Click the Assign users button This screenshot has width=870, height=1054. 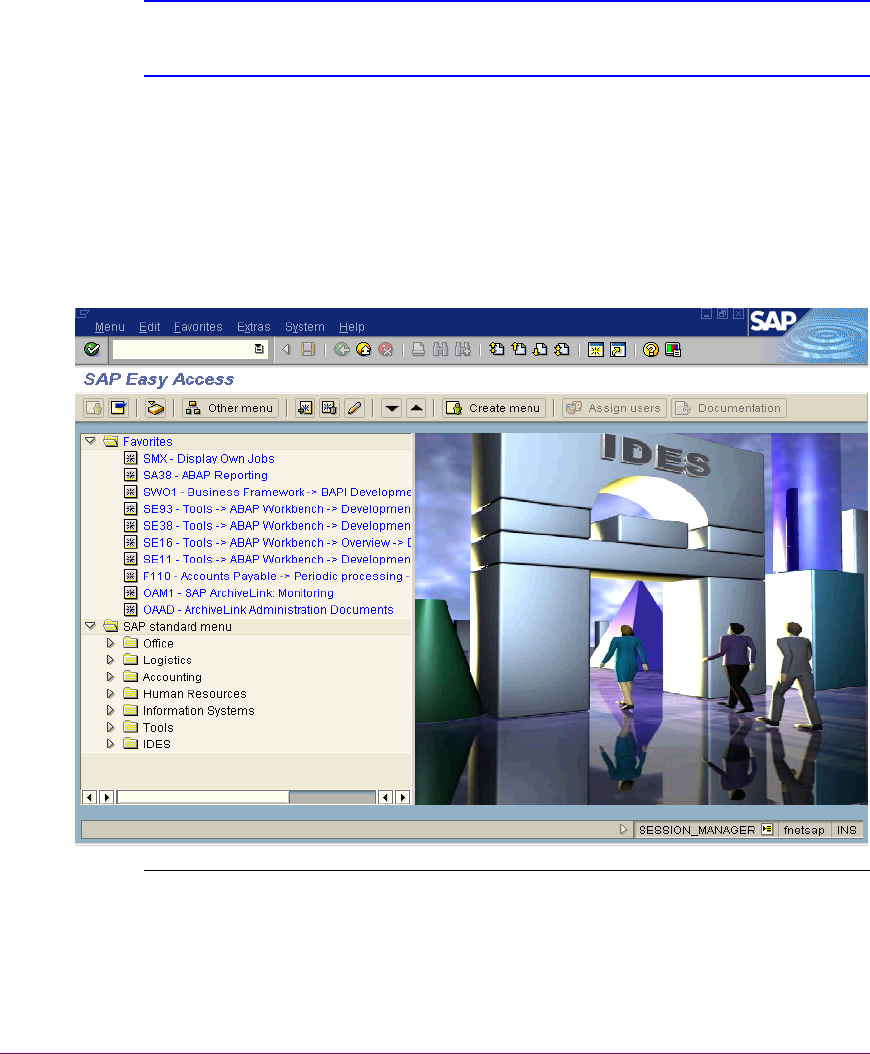pyautogui.click(x=615, y=408)
